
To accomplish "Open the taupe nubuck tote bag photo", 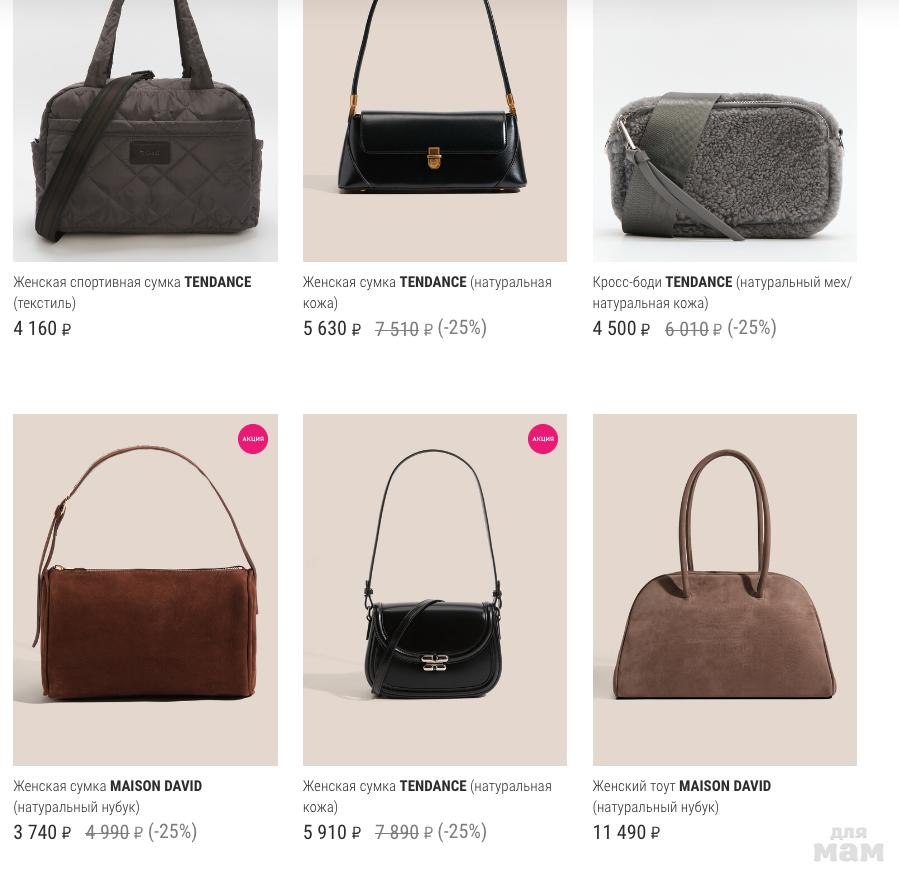I will [725, 590].
